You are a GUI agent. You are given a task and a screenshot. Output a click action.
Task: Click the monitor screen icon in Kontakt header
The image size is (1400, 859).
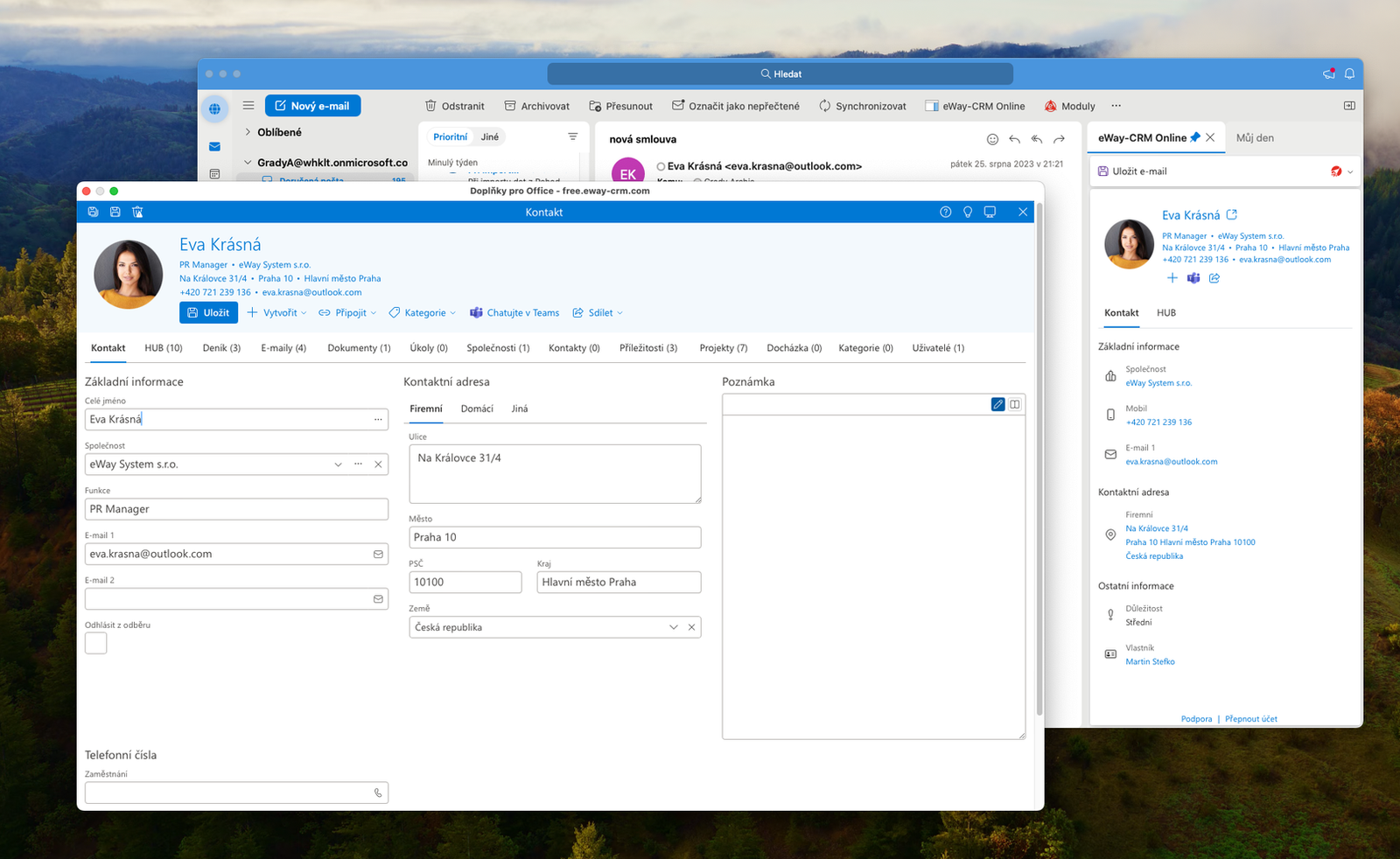pyautogui.click(x=990, y=212)
